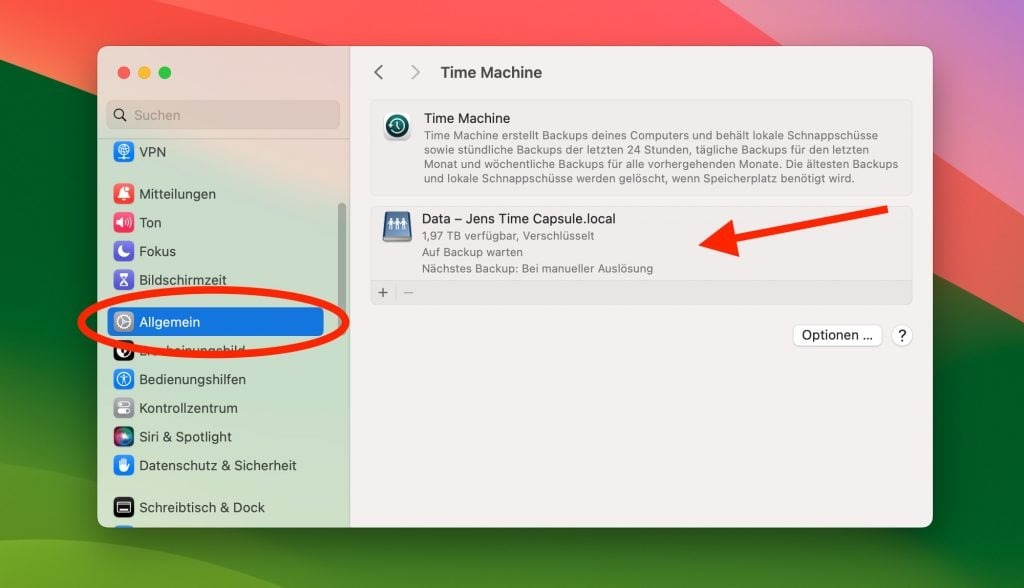This screenshot has width=1024, height=588.
Task: Open Bedienungshilfen settings
Action: [x=216, y=379]
